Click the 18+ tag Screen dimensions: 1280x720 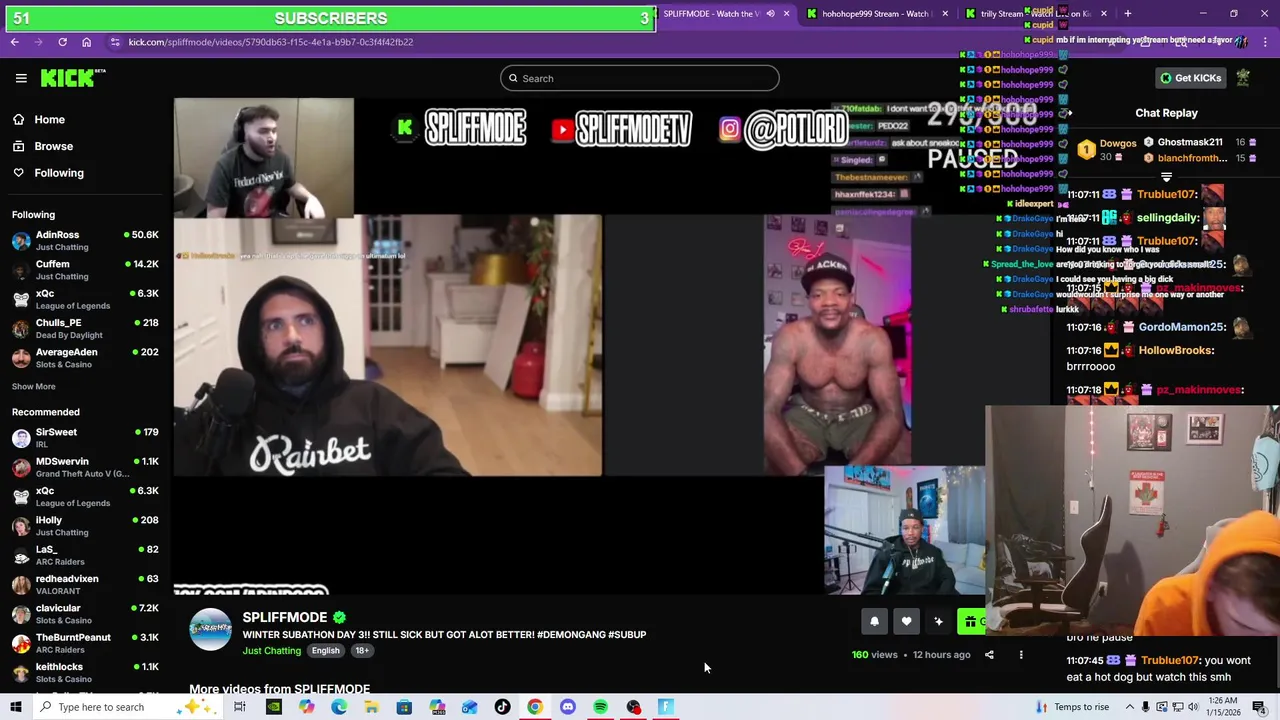pos(362,651)
